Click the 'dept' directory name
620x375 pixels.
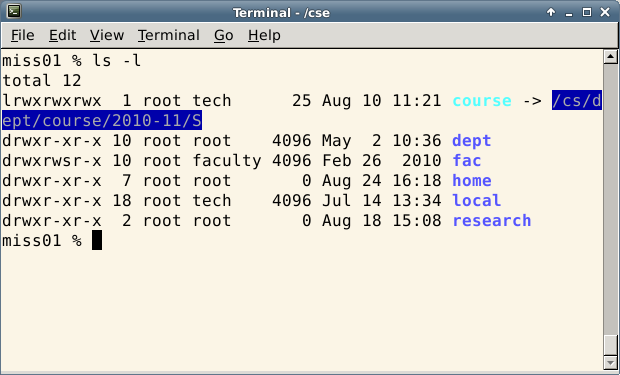point(472,141)
